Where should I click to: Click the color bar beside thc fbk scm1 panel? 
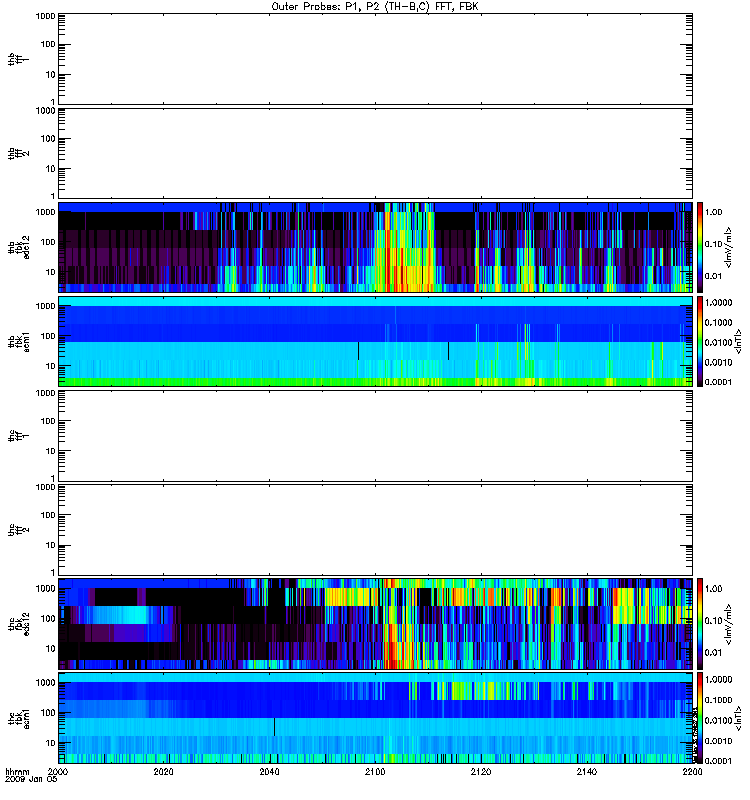[700, 718]
